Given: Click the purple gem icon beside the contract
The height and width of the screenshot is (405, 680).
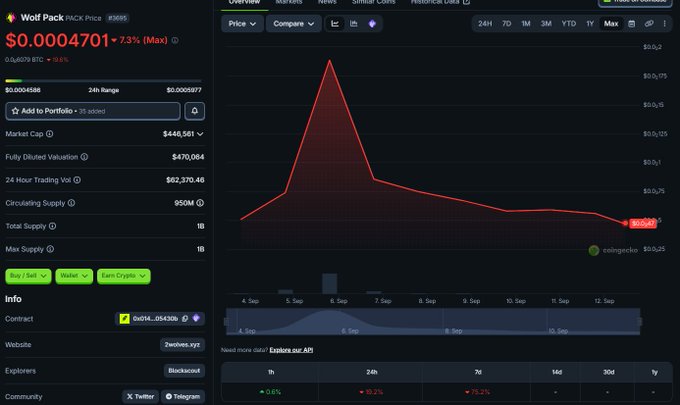Looking at the screenshot, I should pyautogui.click(x=196, y=318).
